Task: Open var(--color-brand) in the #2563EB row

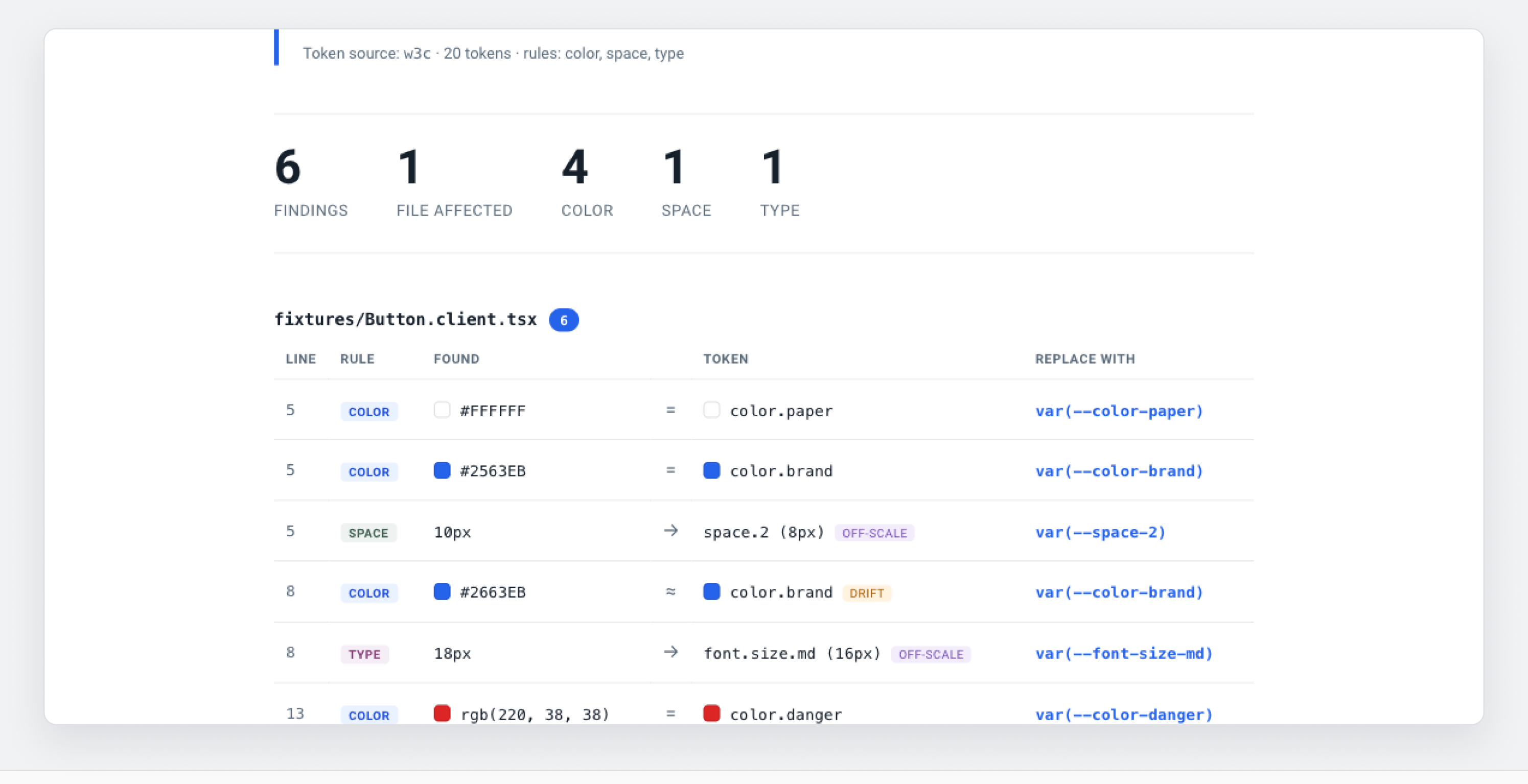Action: [1119, 471]
